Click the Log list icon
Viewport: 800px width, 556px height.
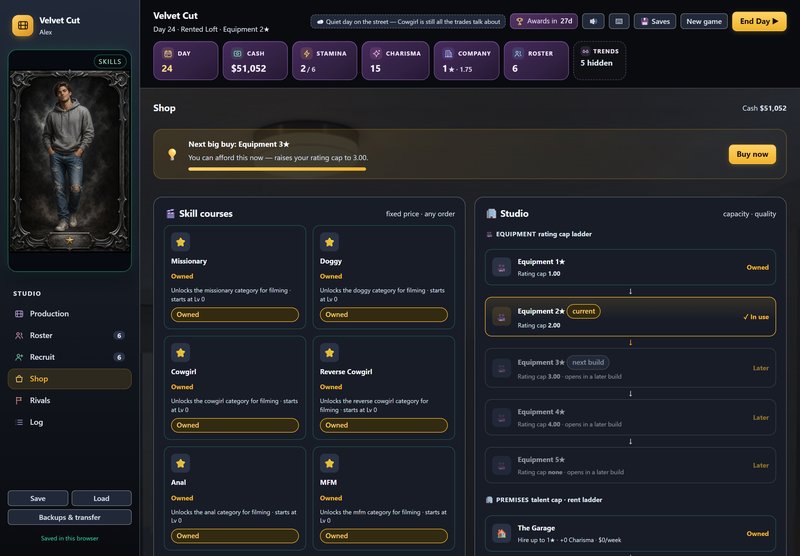click(x=19, y=422)
